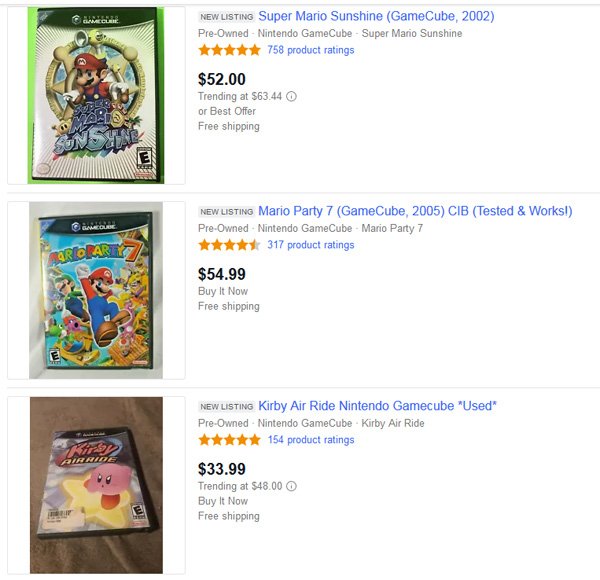Click the $52.00 price

click(222, 79)
